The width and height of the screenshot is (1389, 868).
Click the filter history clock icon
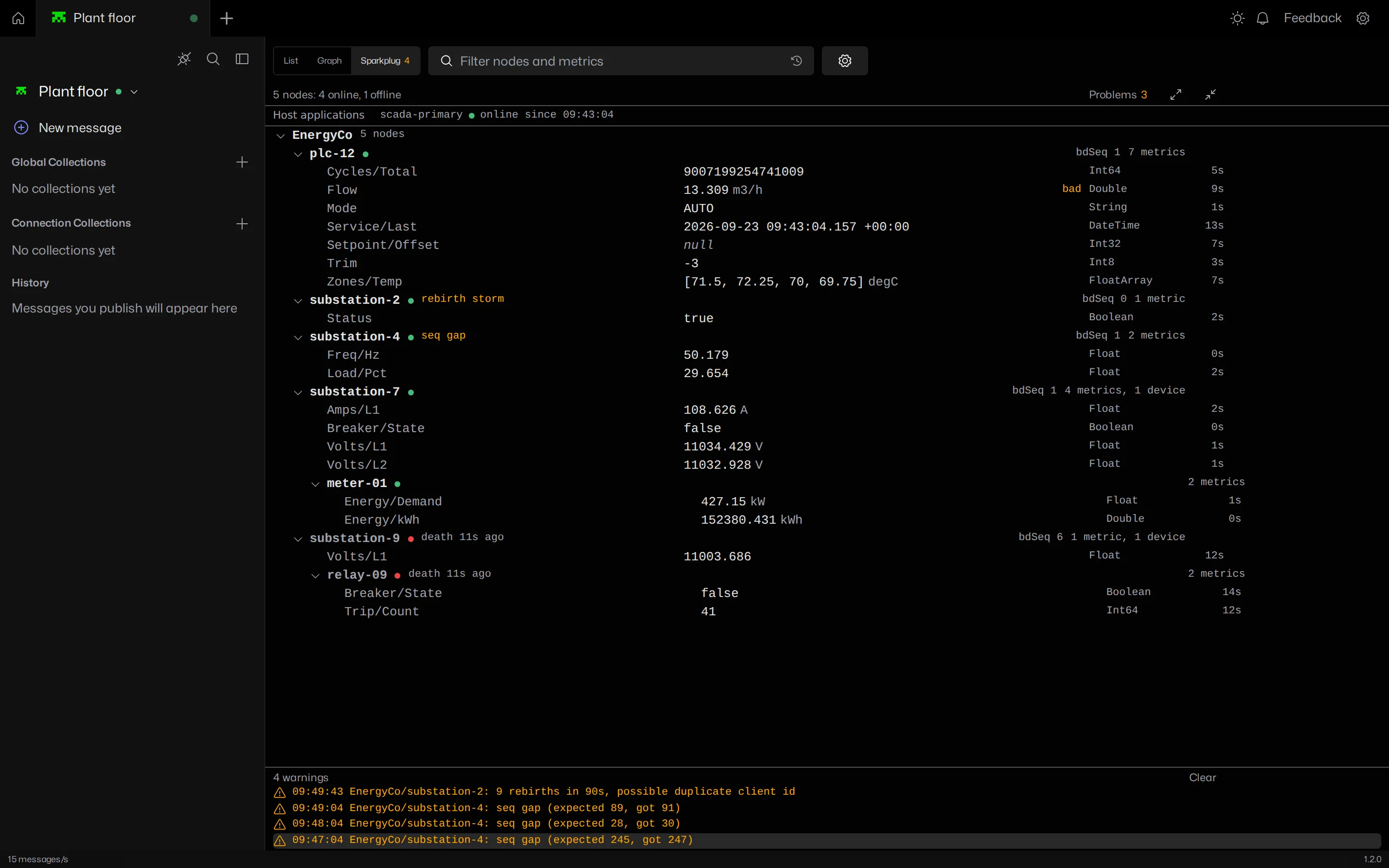click(x=796, y=61)
